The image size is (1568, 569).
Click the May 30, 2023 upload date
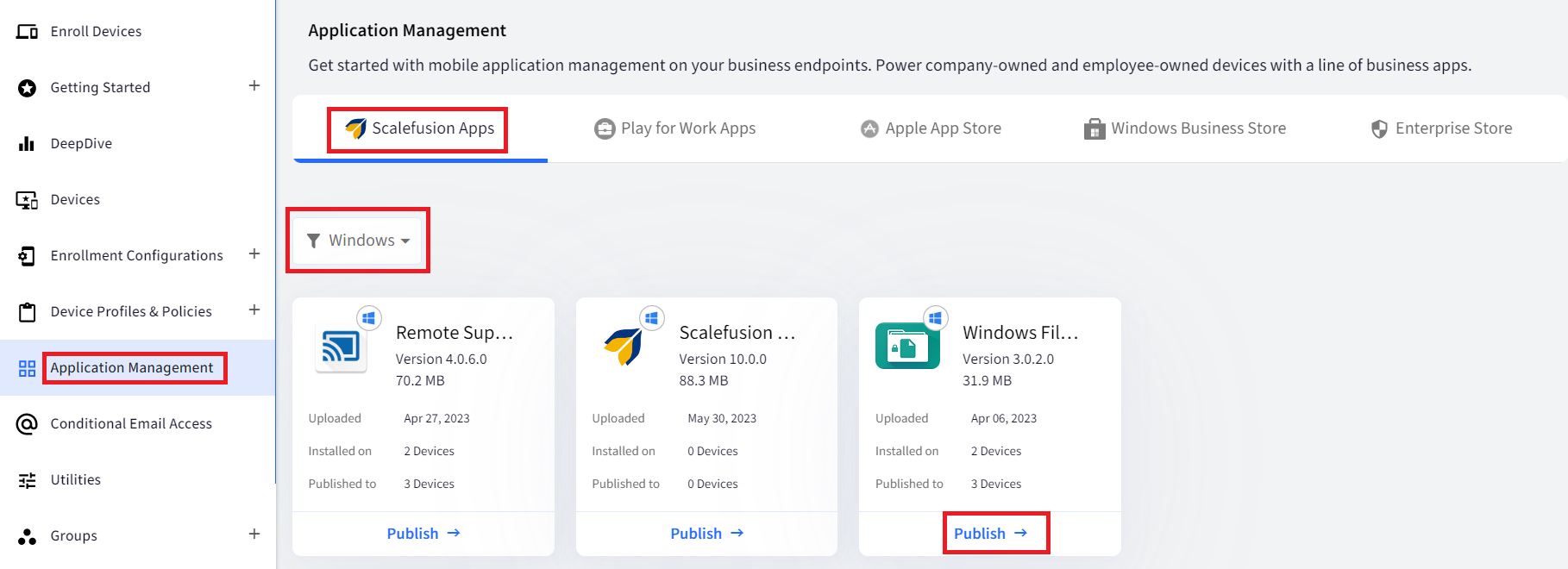coord(722,419)
